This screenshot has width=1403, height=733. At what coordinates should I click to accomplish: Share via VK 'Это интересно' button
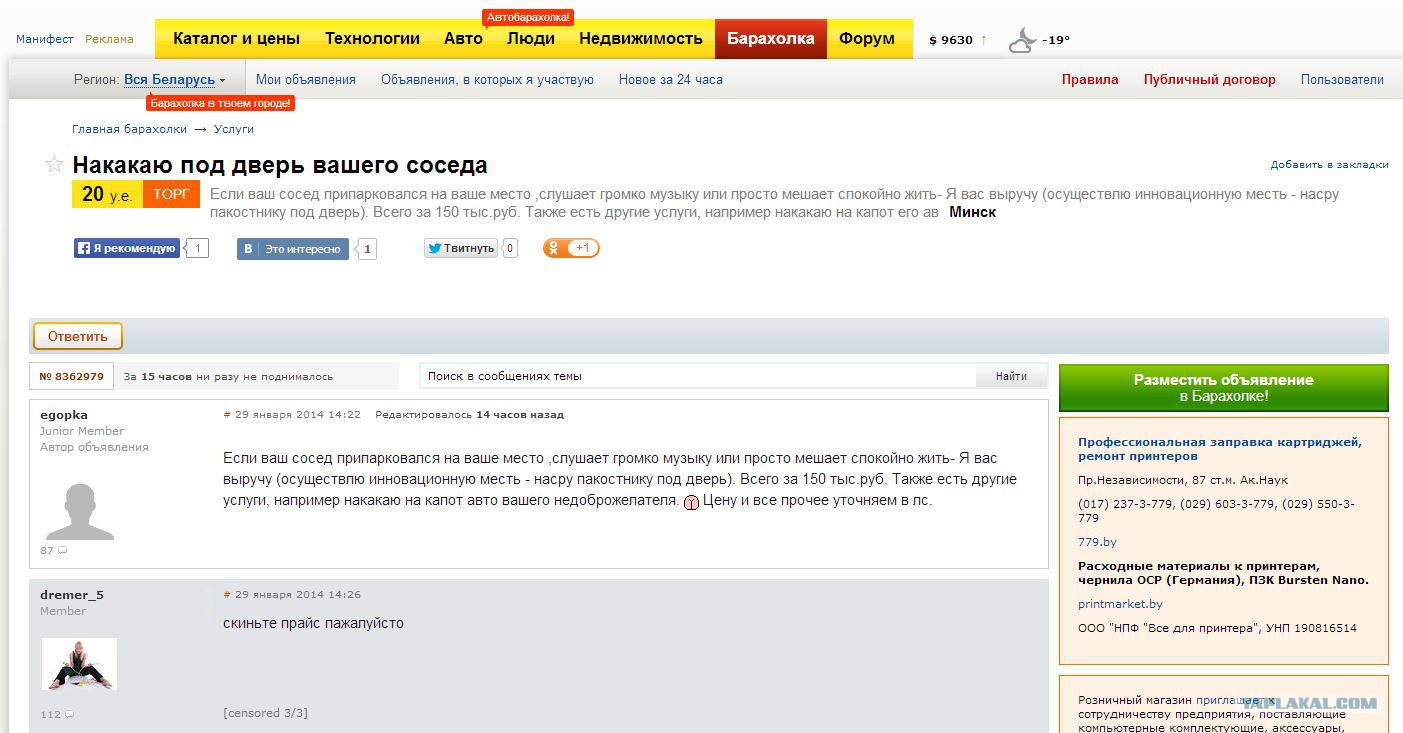pyautogui.click(x=293, y=249)
